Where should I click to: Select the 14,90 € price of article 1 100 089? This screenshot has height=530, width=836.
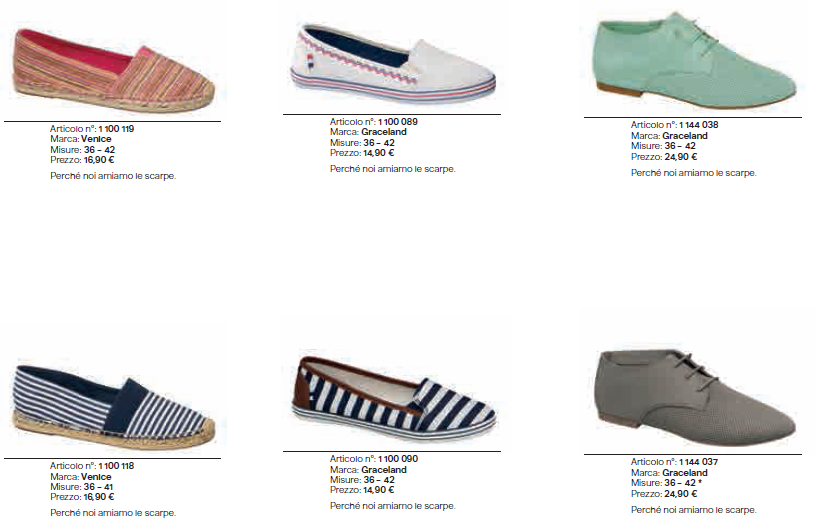(379, 153)
